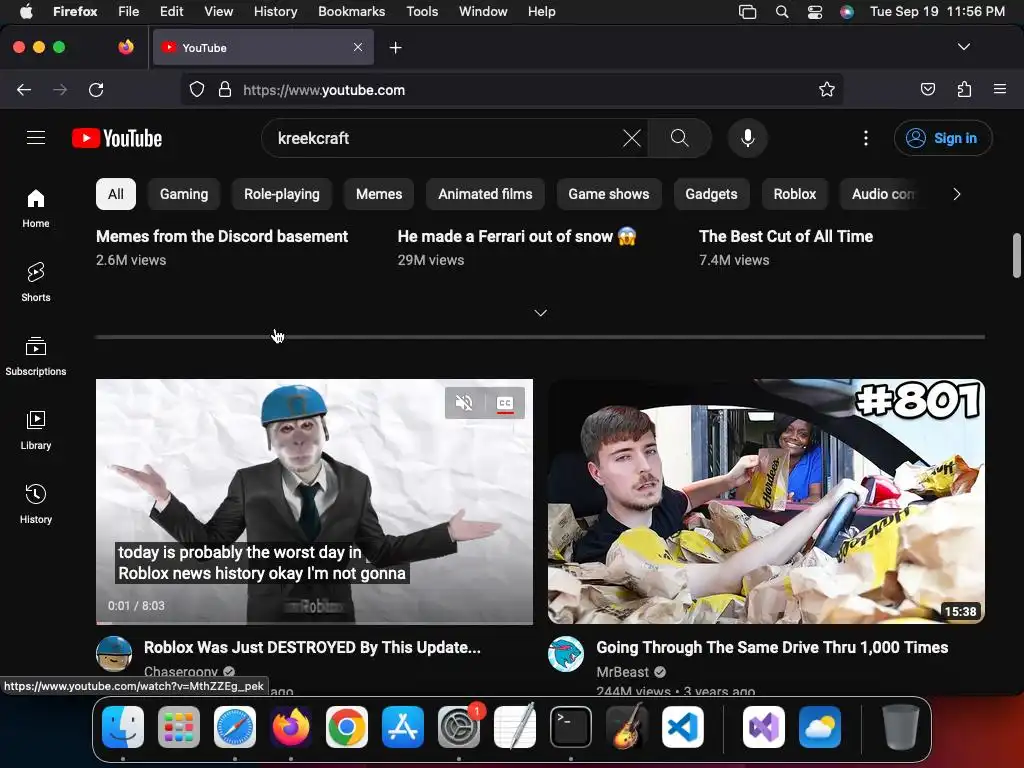Open Subscriptions in sidebar
The image size is (1024, 768).
(x=36, y=356)
